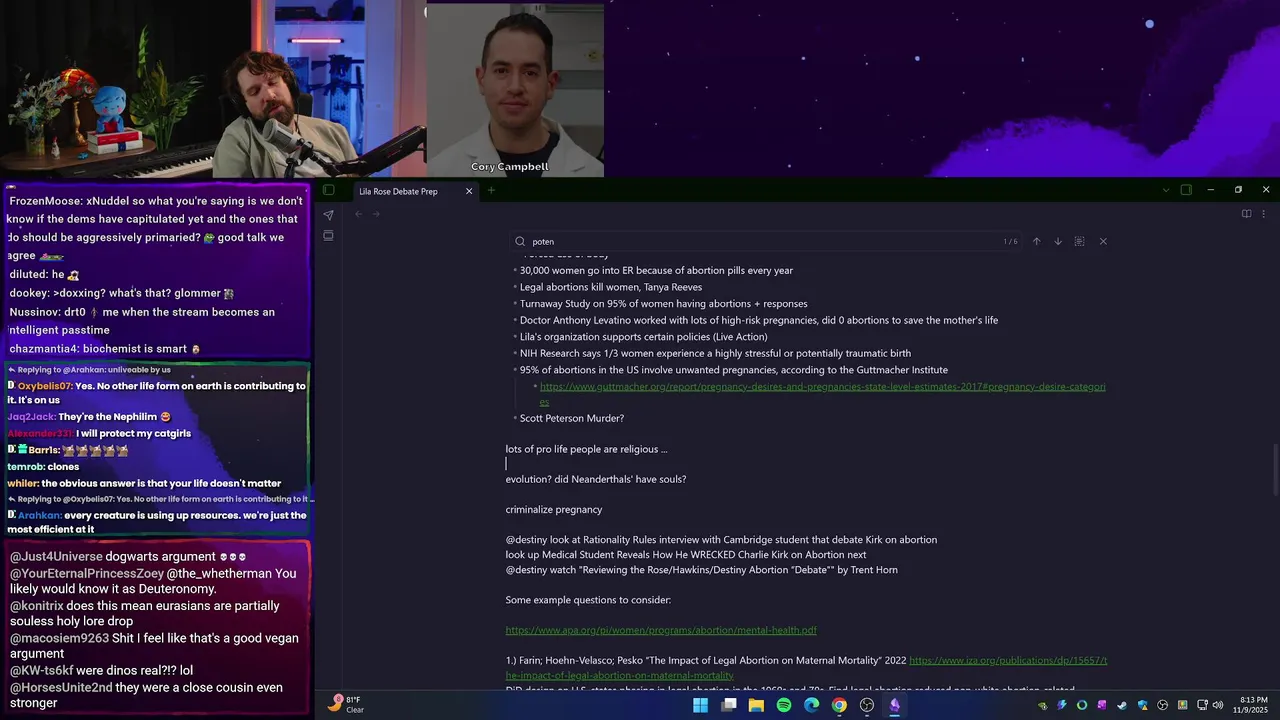Click the 'criminalize pregnancy' line
The height and width of the screenshot is (720, 1280).
(554, 509)
